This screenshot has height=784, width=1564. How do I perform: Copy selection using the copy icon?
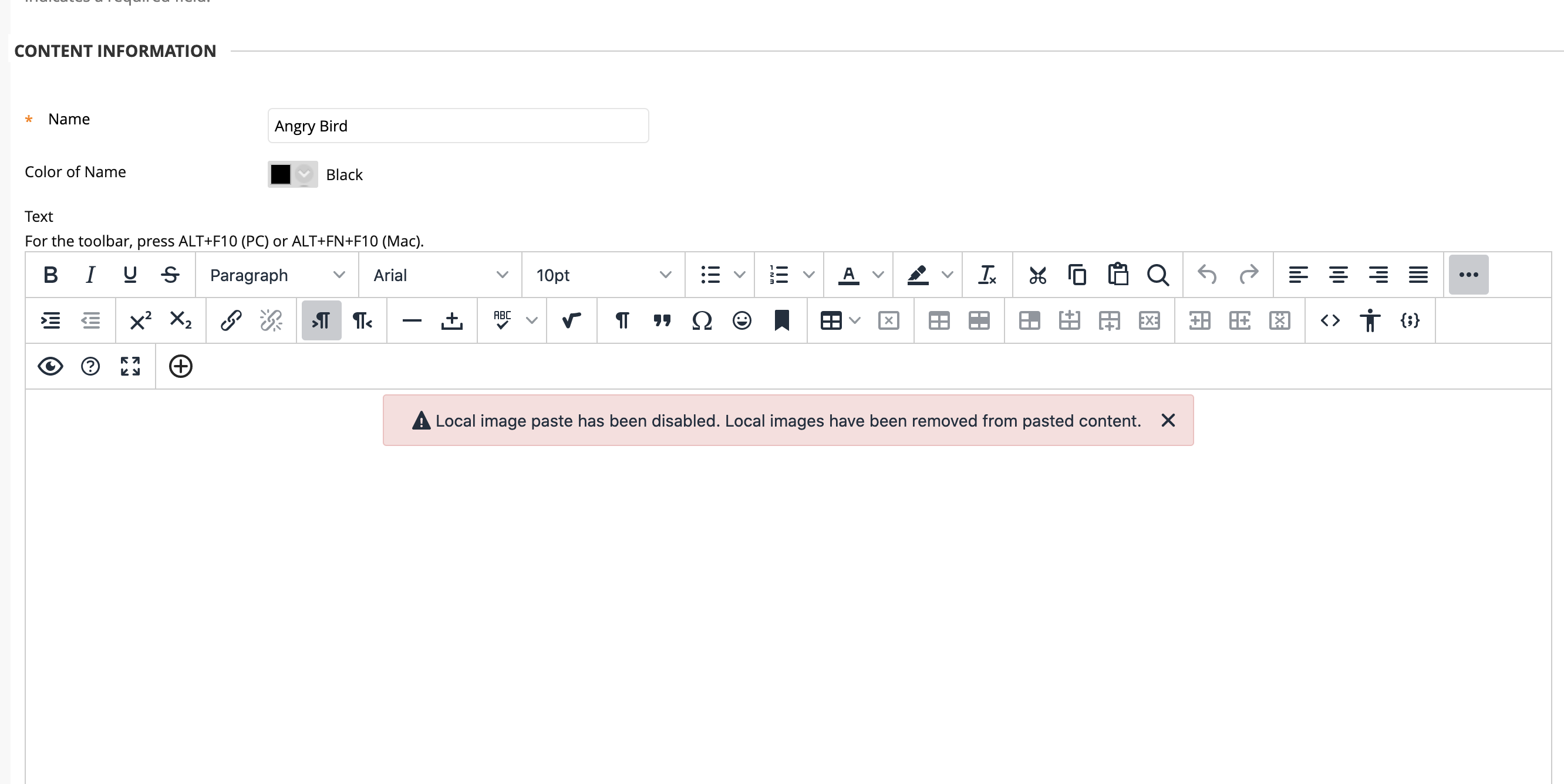[x=1078, y=275]
